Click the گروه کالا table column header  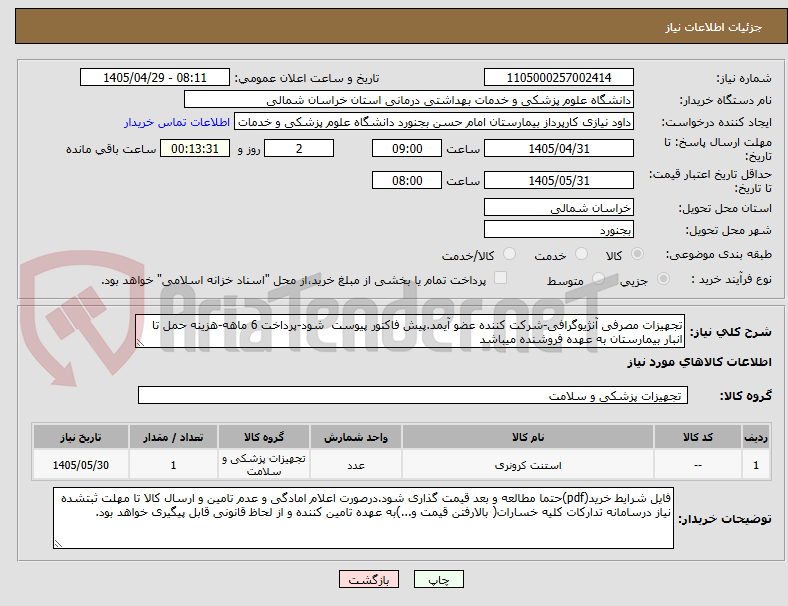pyautogui.click(x=264, y=437)
